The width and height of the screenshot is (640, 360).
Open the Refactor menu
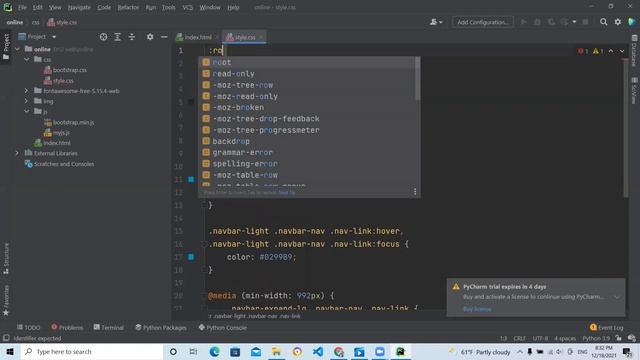pyautogui.click(x=128, y=7)
